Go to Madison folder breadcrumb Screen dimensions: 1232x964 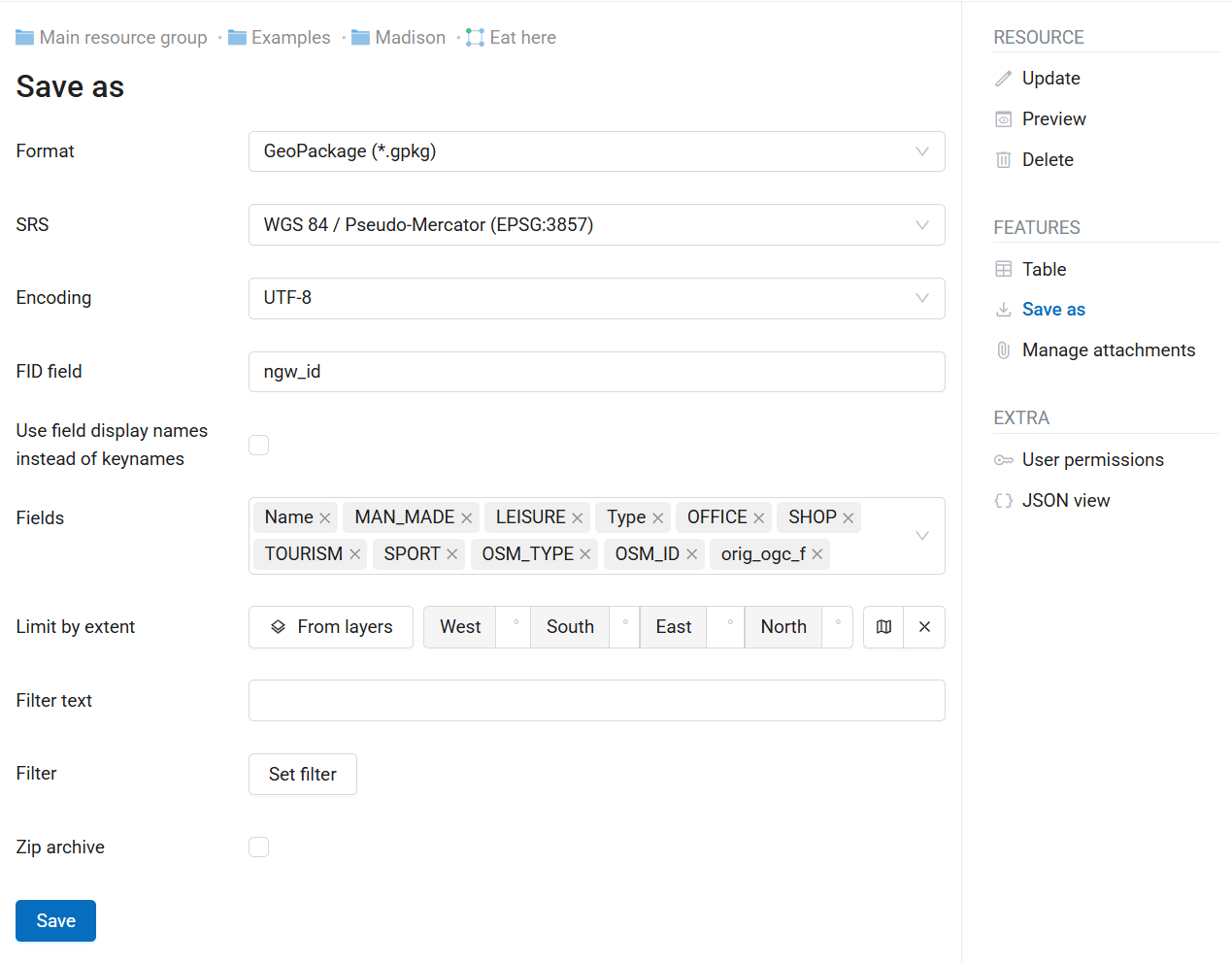coord(410,38)
